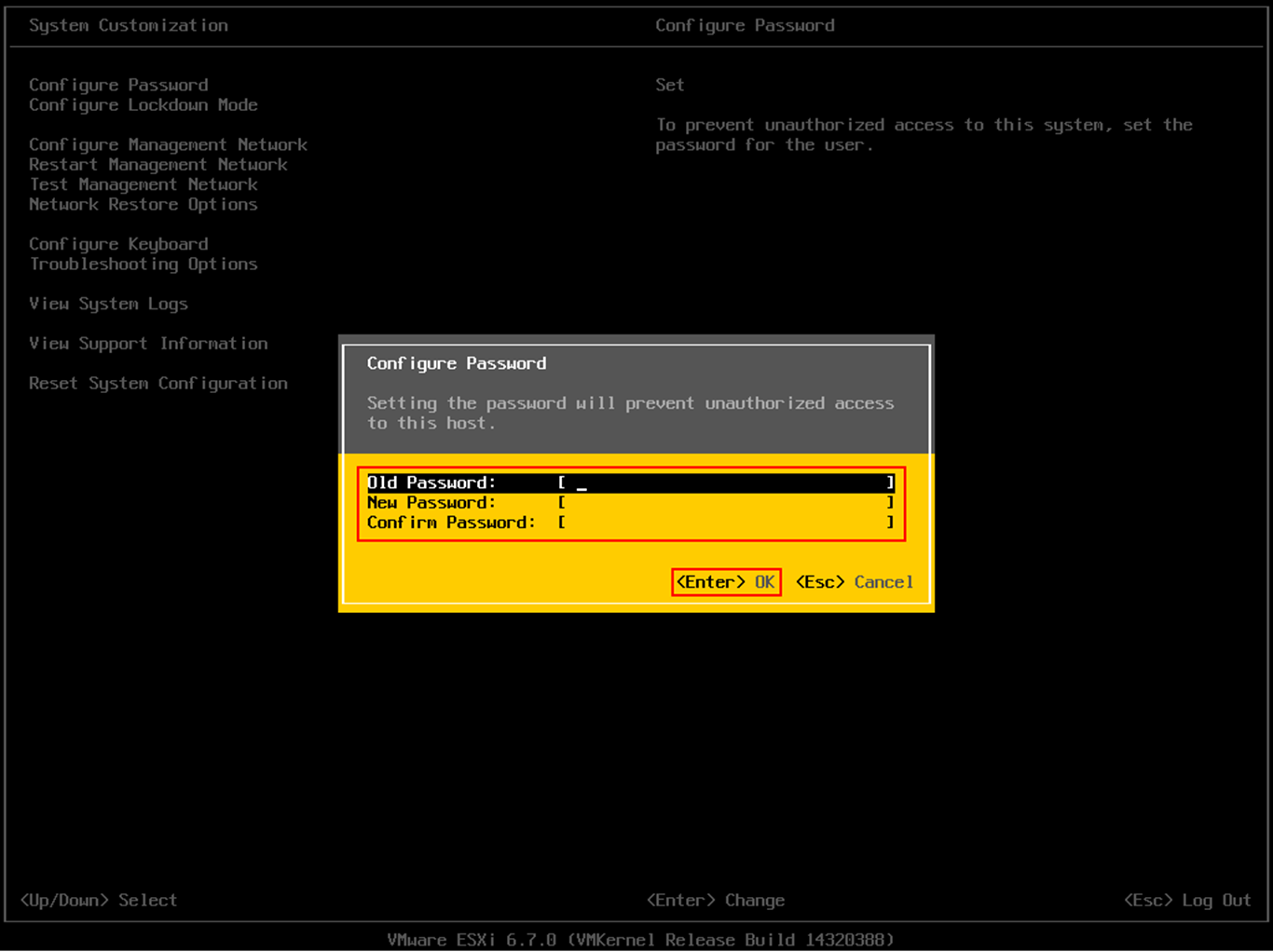Click the Esc Cancel button
This screenshot has width=1273, height=952.
(854, 582)
